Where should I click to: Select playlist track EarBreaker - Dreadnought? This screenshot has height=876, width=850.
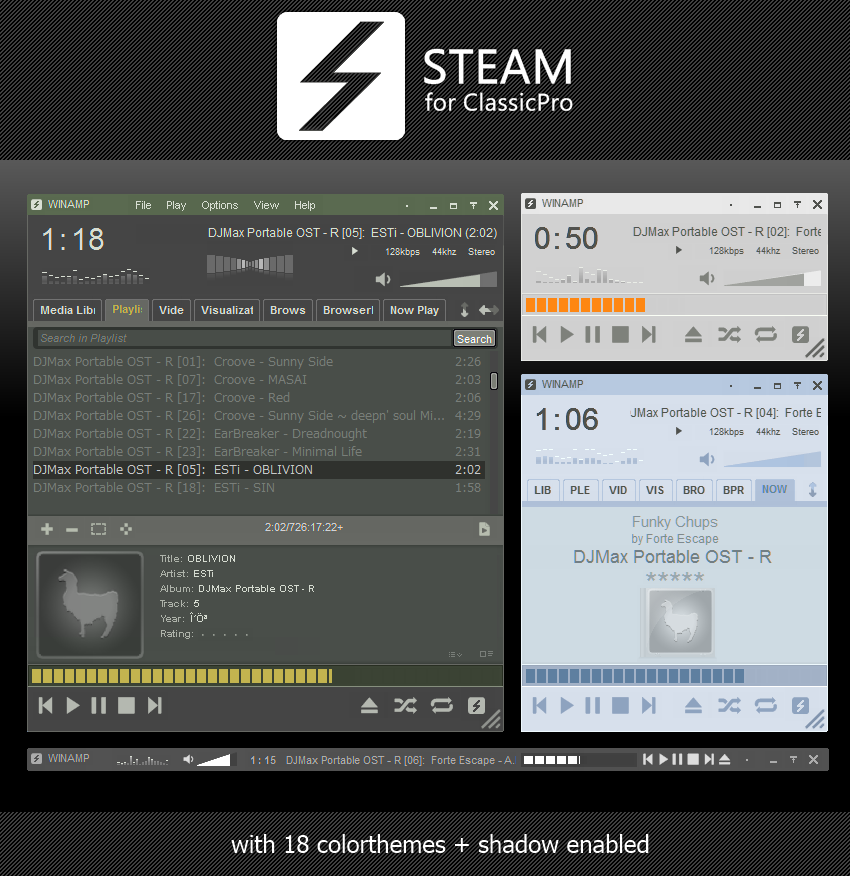(x=257, y=434)
